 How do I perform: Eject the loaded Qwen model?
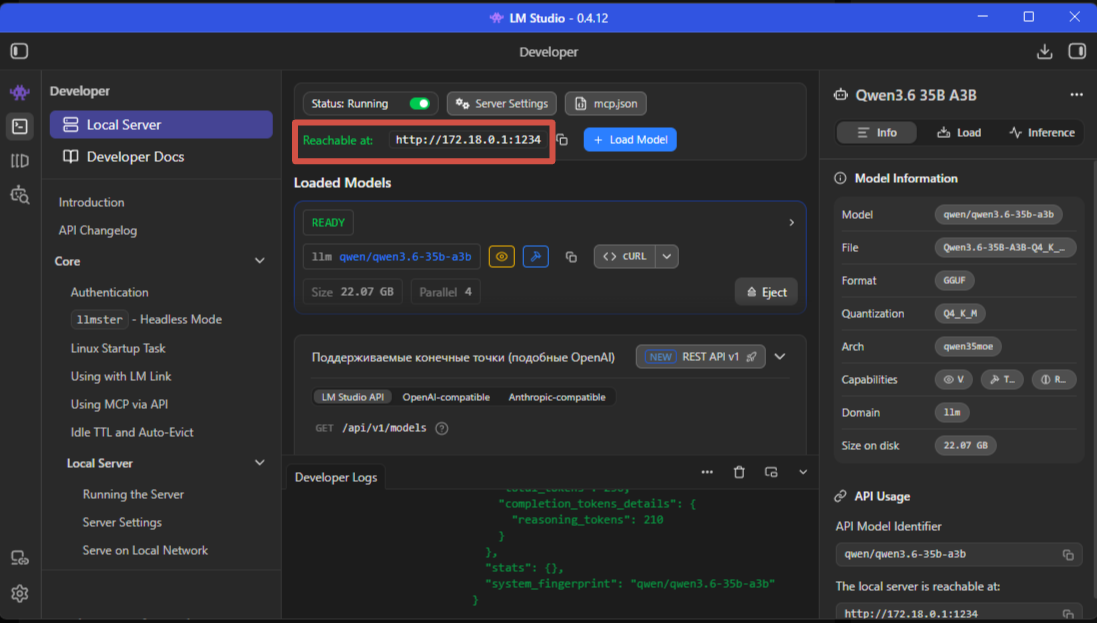coord(766,292)
